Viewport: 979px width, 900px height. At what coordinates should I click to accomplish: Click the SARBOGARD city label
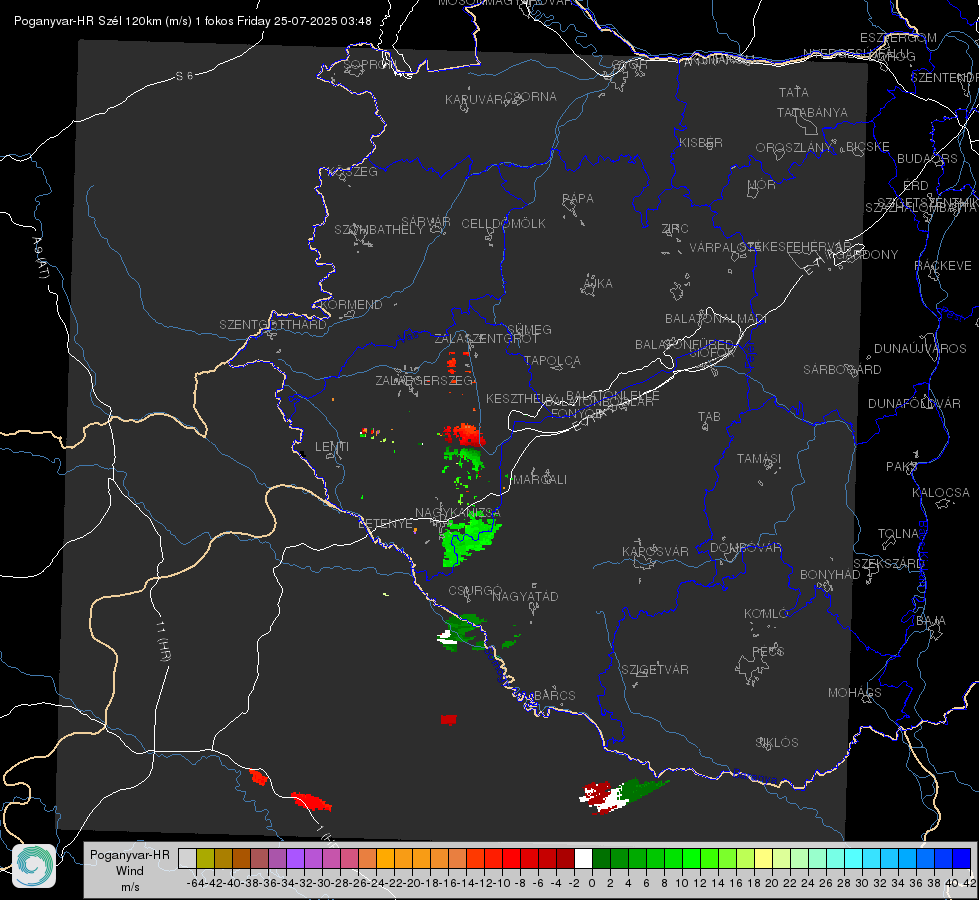[842, 370]
